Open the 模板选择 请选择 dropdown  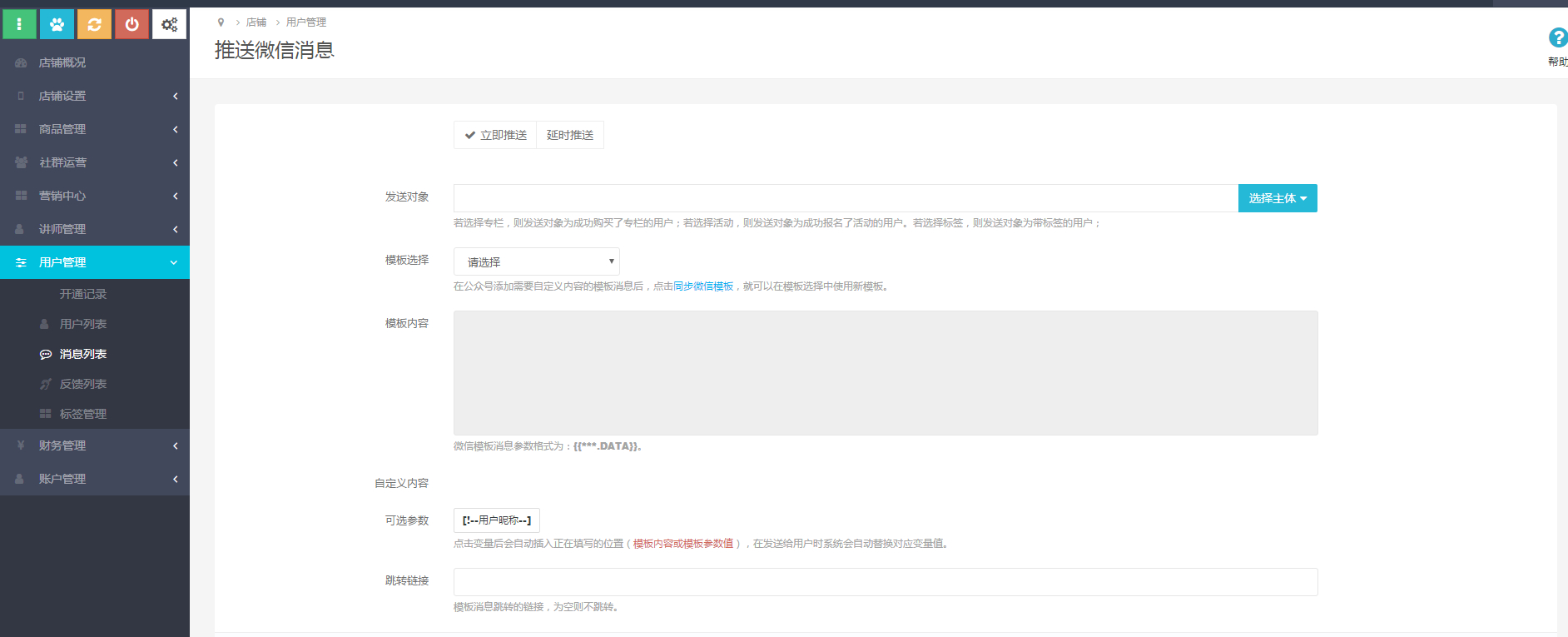tap(537, 261)
